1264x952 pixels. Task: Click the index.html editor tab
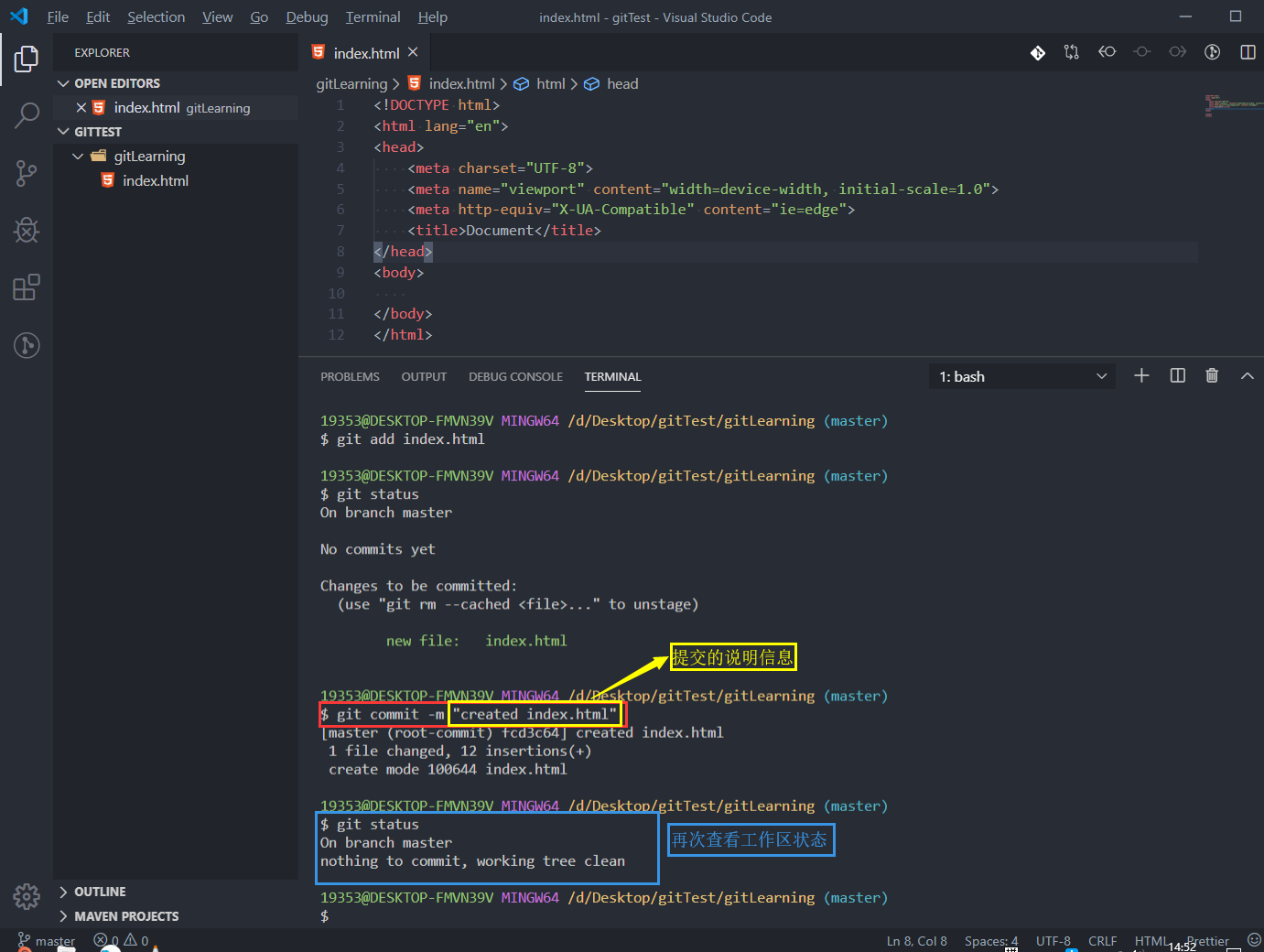click(365, 53)
